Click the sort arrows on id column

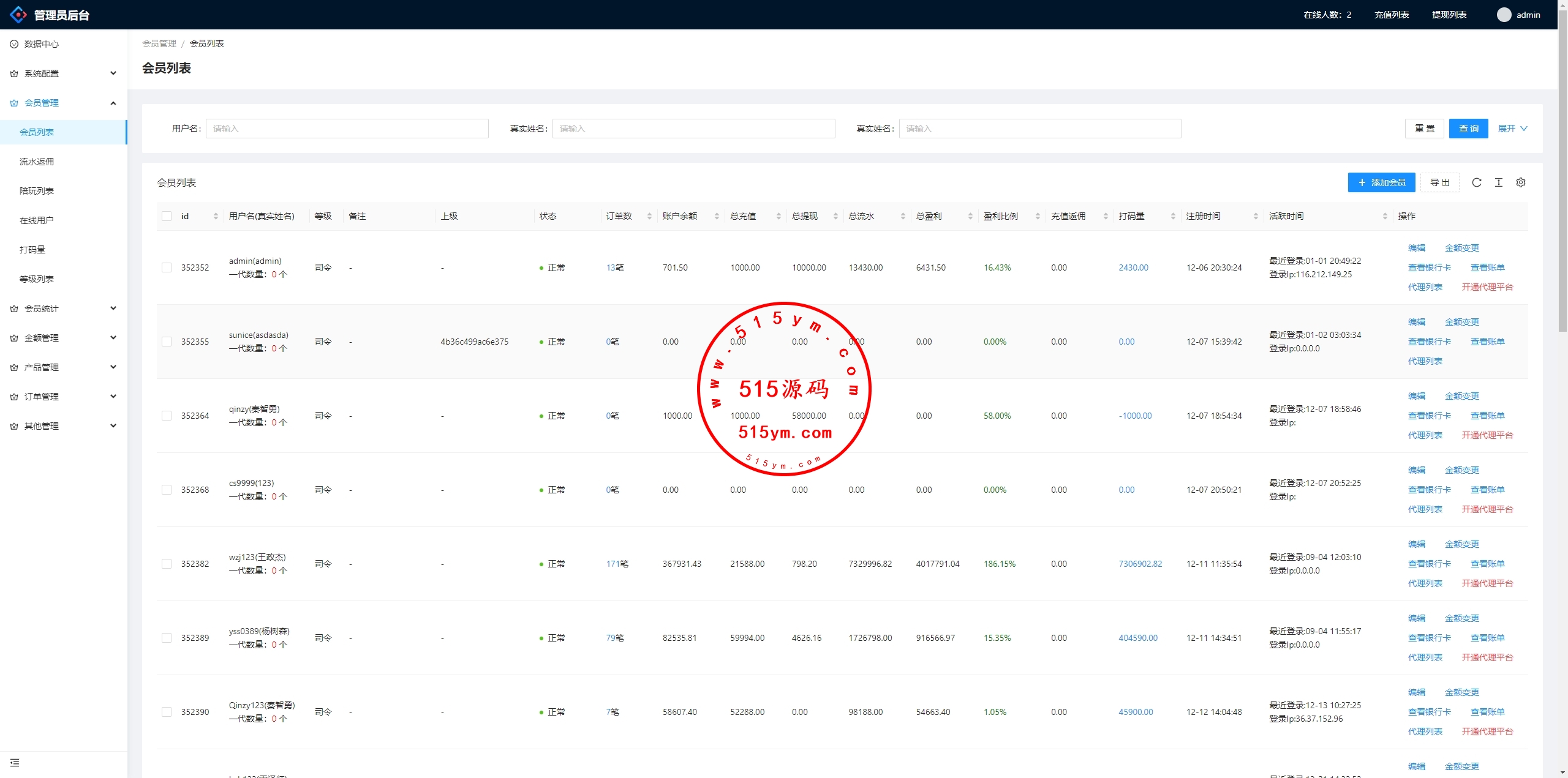pos(216,217)
